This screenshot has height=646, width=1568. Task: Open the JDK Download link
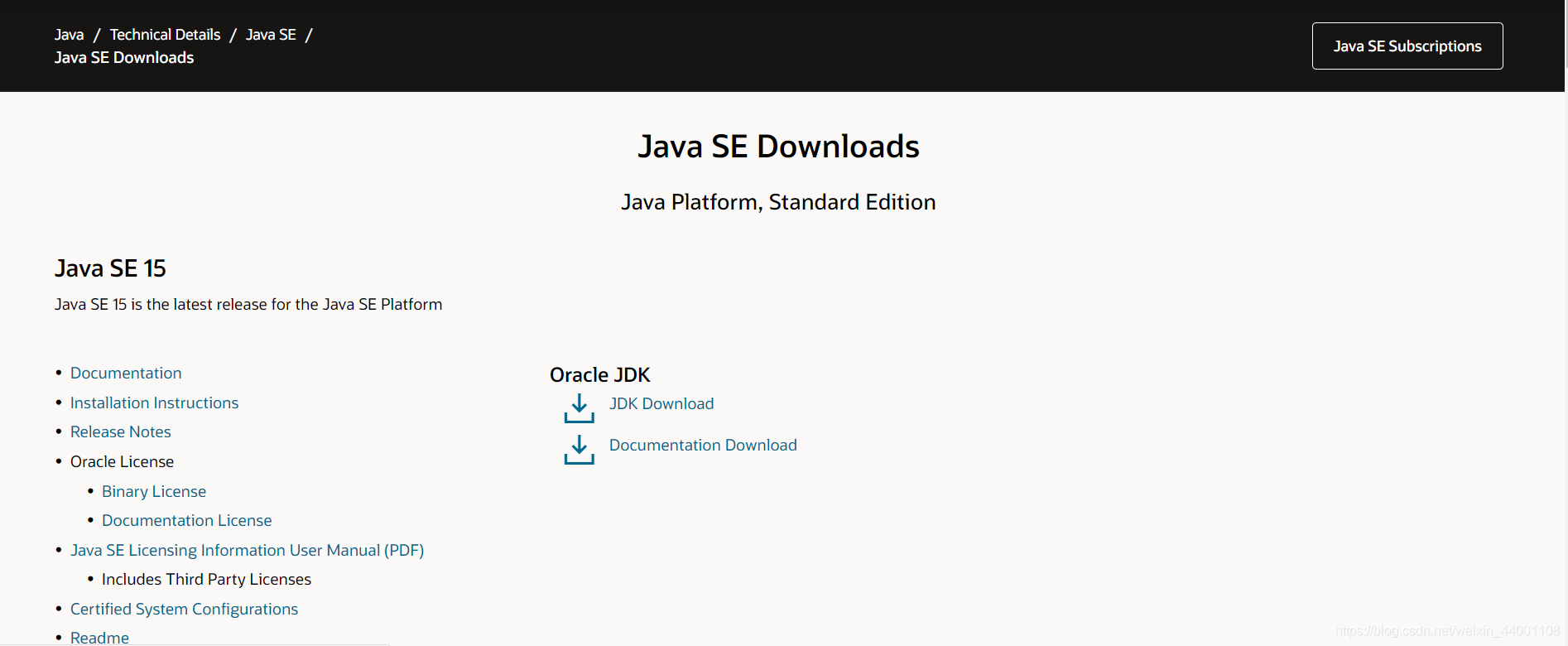coord(661,403)
